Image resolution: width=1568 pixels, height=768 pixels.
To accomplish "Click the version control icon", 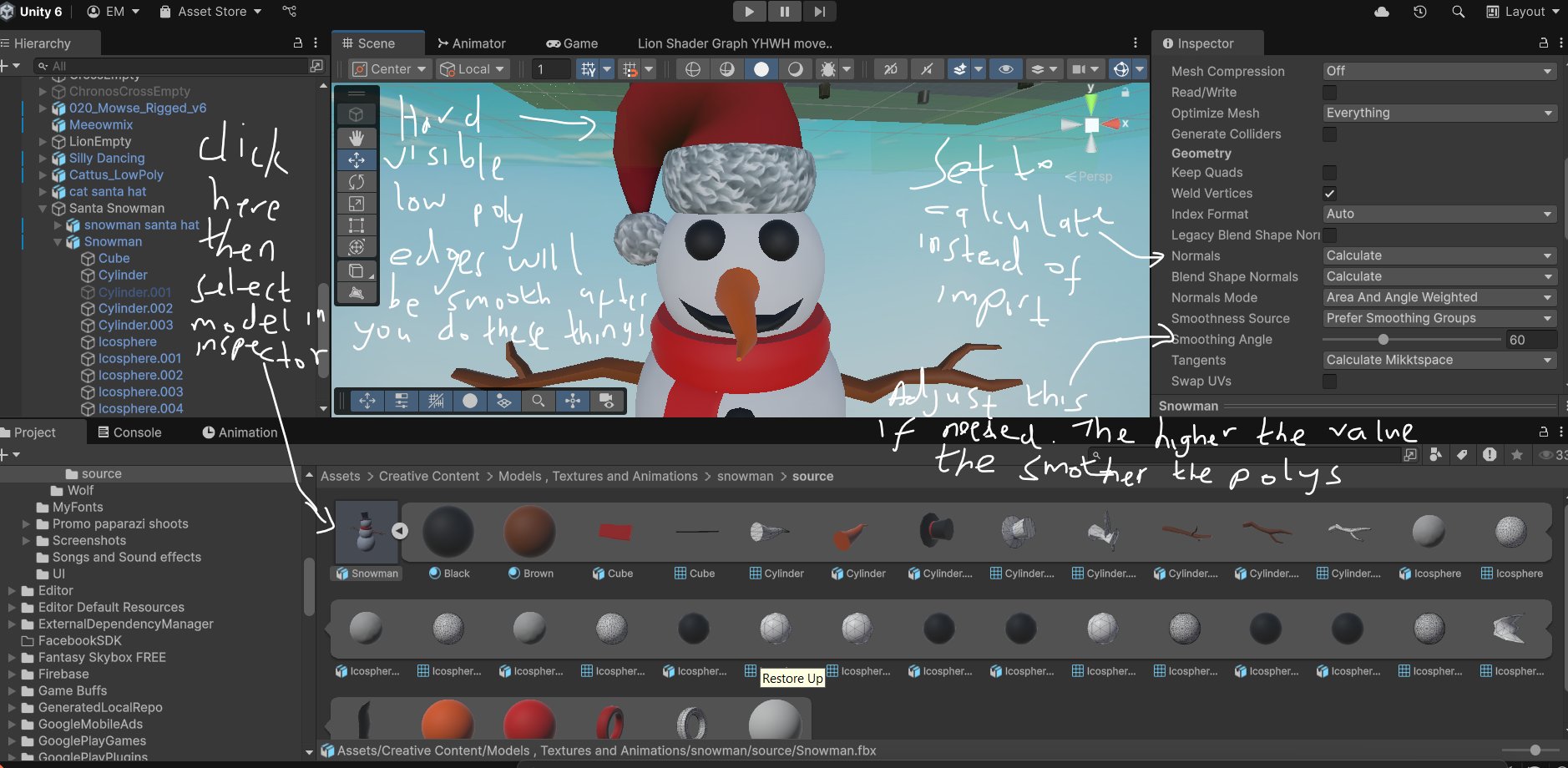I will (x=289, y=12).
